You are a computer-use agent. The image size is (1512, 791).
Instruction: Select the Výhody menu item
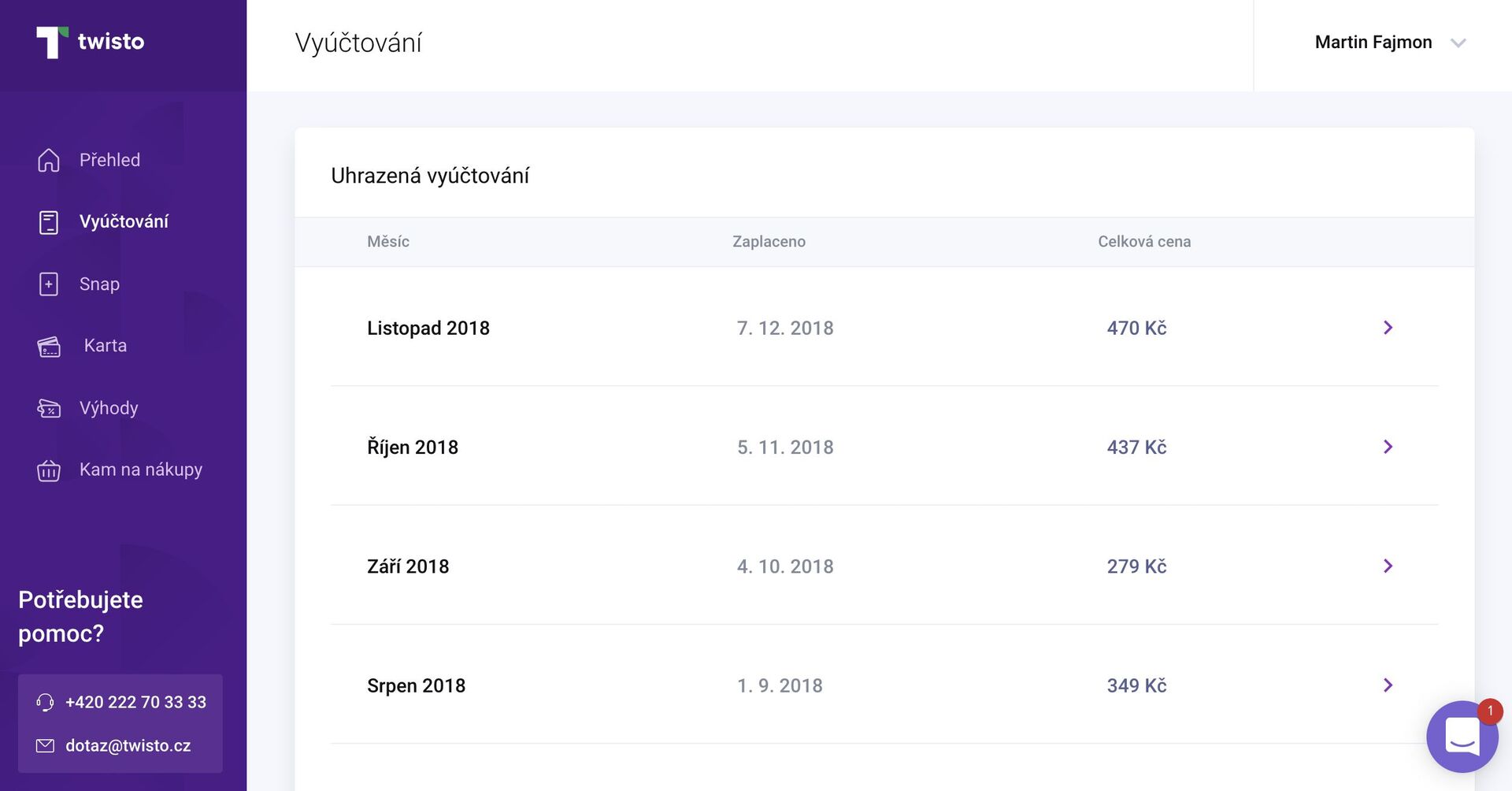point(109,408)
